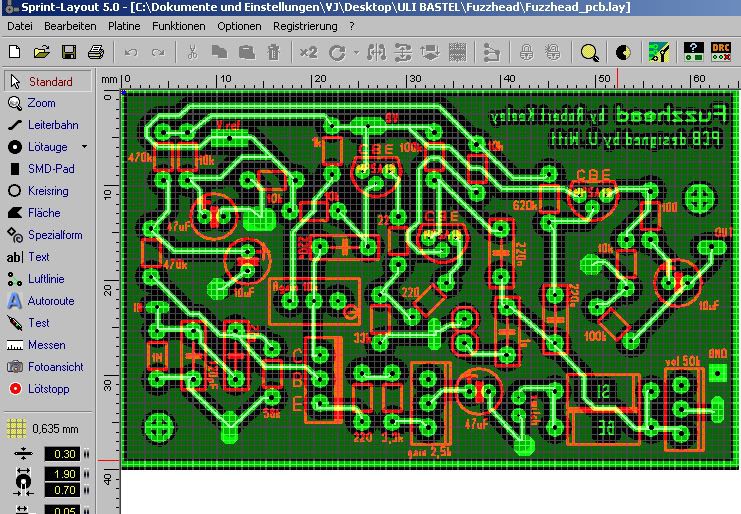Select the Lötauge pad tool

(43, 147)
